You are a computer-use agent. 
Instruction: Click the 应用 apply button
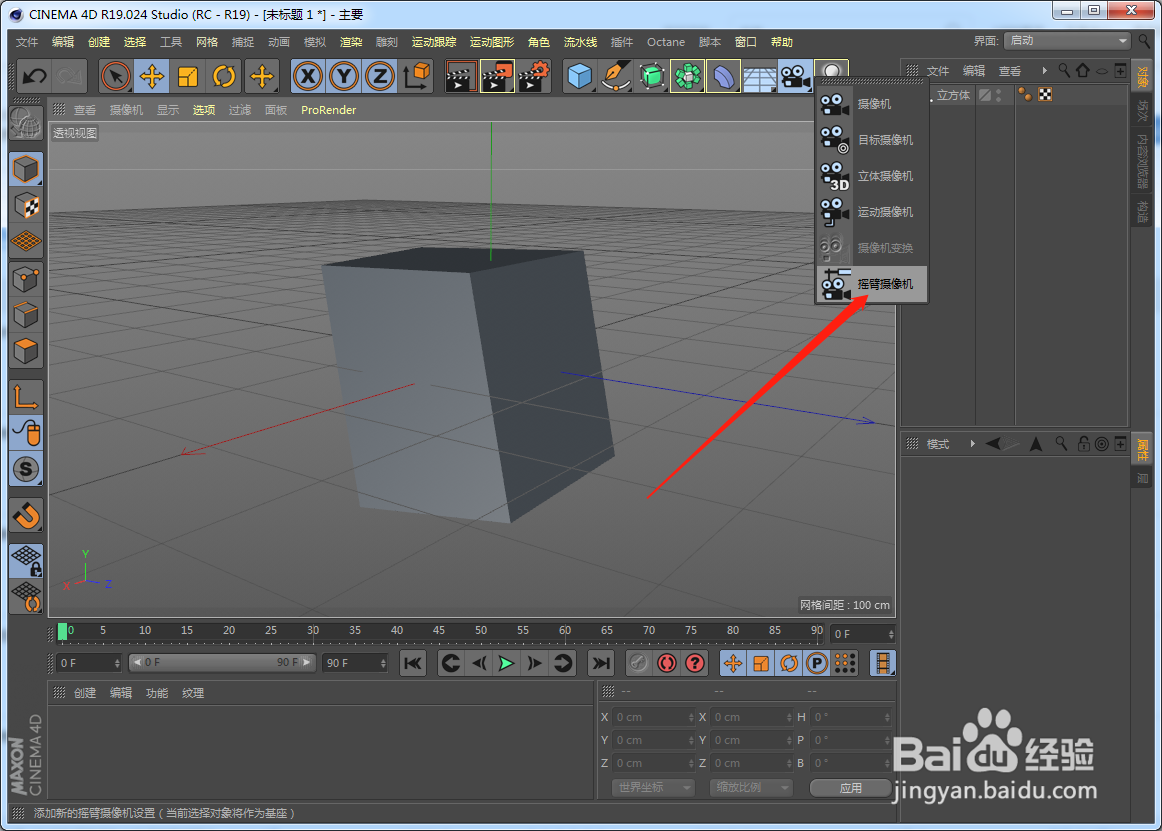(x=850, y=788)
